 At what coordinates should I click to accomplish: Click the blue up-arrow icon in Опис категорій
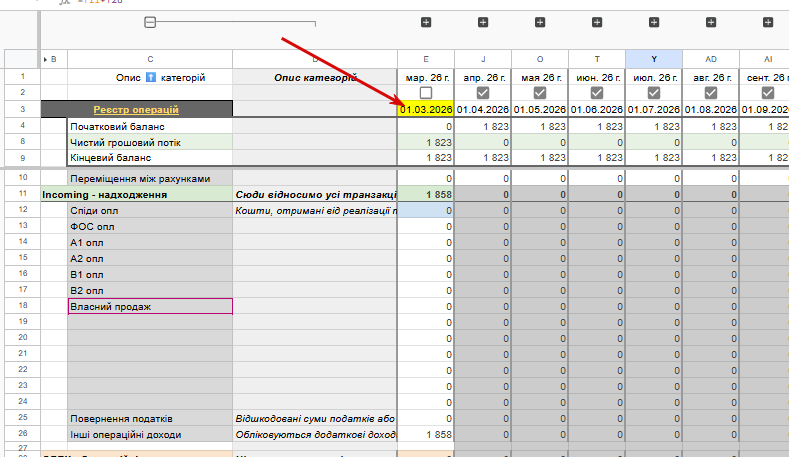(x=151, y=78)
